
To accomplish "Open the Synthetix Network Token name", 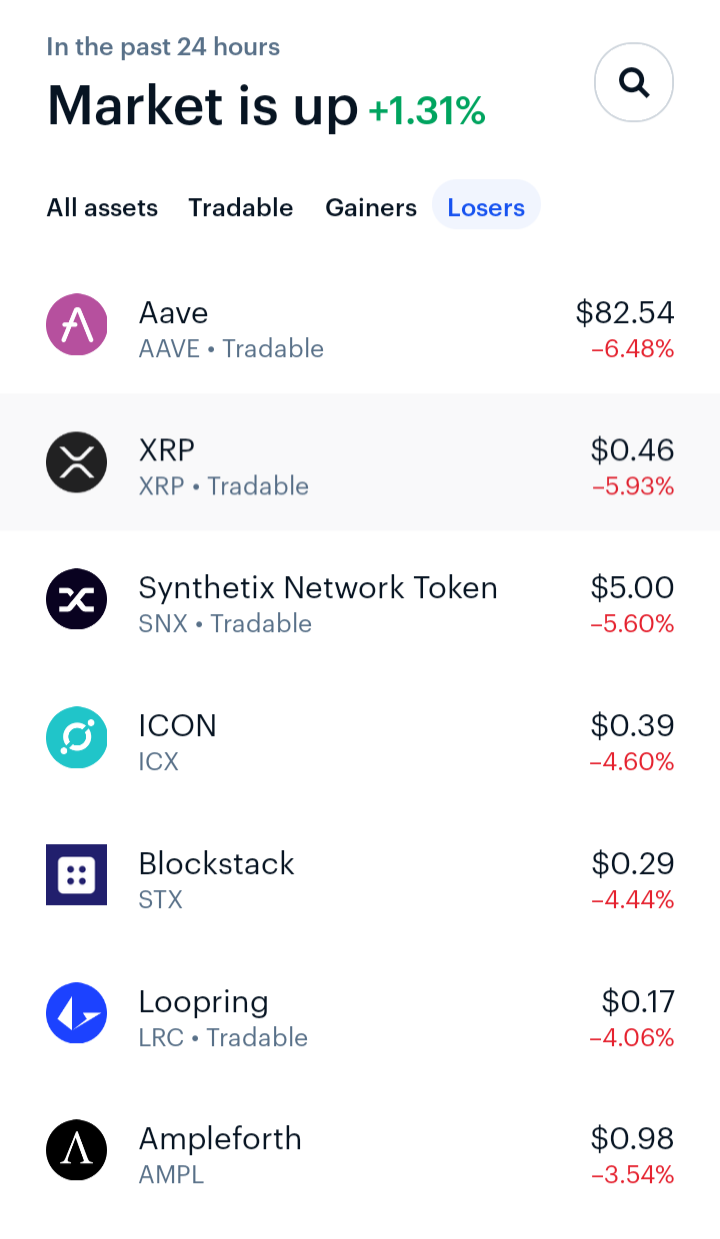I will [318, 587].
